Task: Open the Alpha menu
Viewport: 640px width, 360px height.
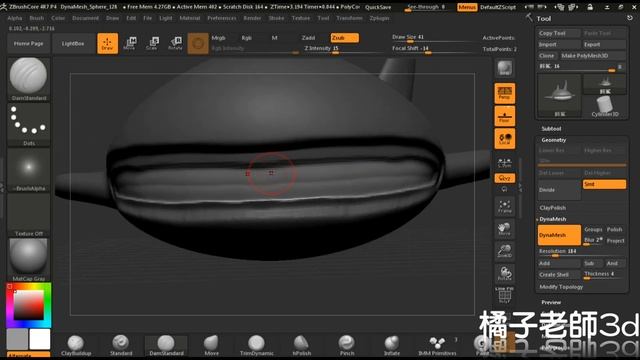Action: [15, 18]
